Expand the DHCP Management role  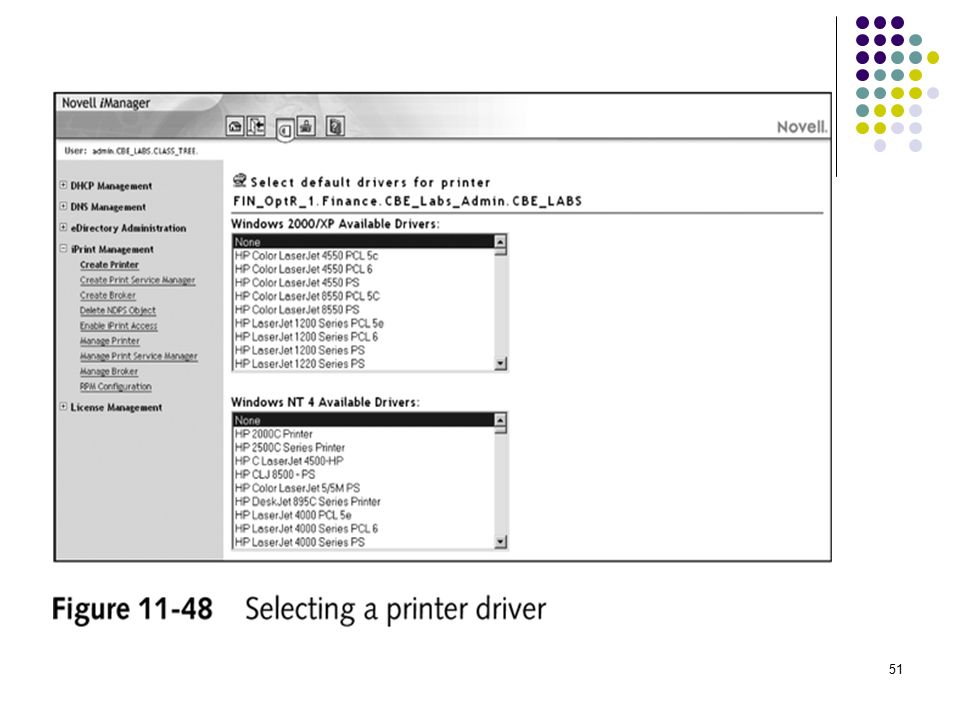[x=63, y=185]
